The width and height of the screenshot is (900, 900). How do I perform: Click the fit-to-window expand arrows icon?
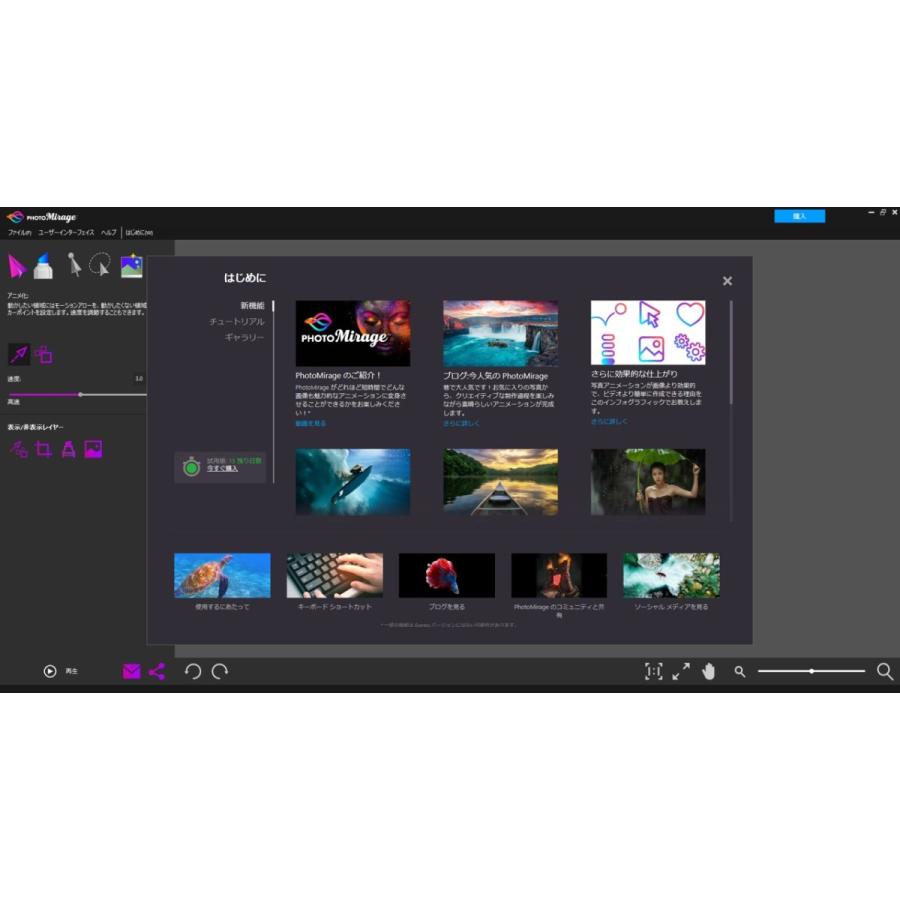681,672
